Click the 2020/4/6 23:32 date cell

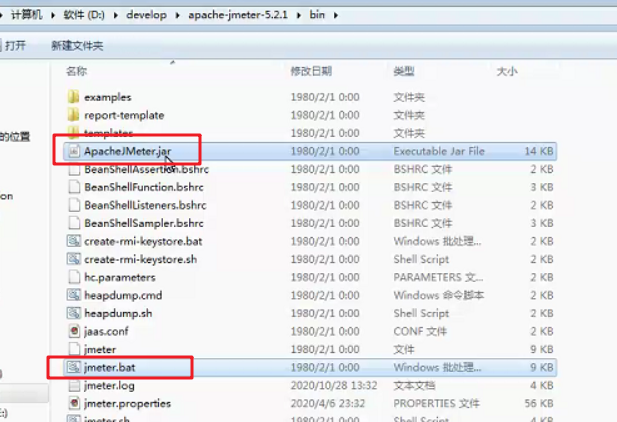pos(328,403)
